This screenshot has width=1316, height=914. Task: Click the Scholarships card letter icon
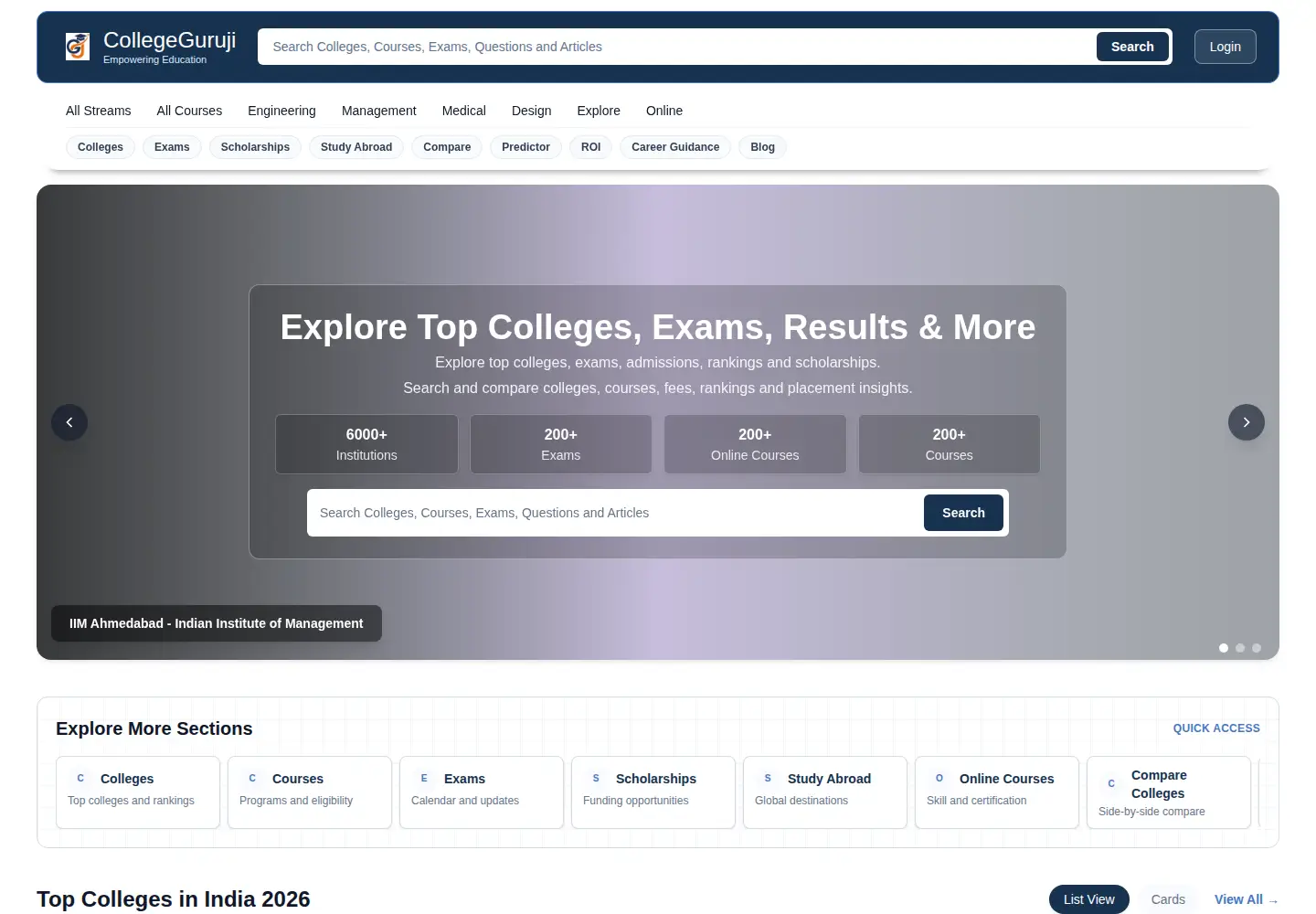tap(596, 779)
